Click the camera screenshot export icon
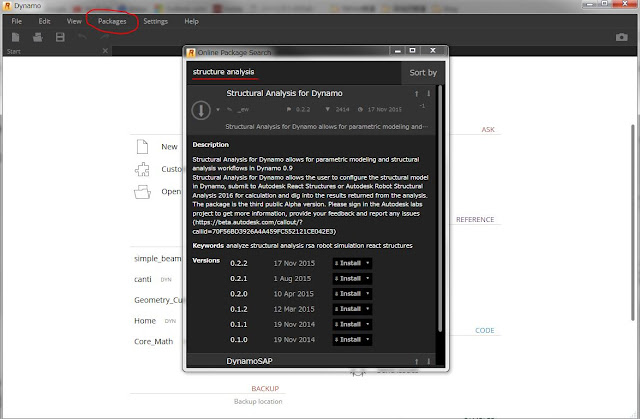Image resolution: width=640 pixels, height=419 pixels. point(622,37)
